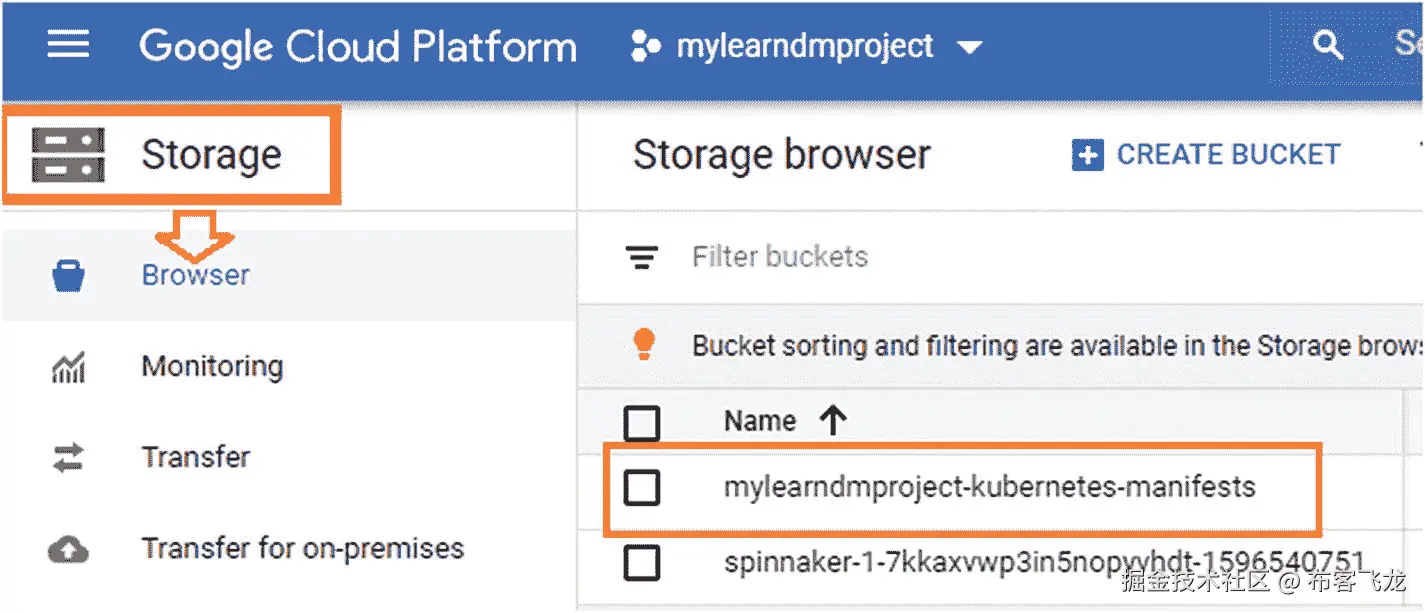Open the mylearndmproject-kubernetes-manifests bucket link
Viewport: 1425px width, 613px height.
pyautogui.click(x=989, y=488)
